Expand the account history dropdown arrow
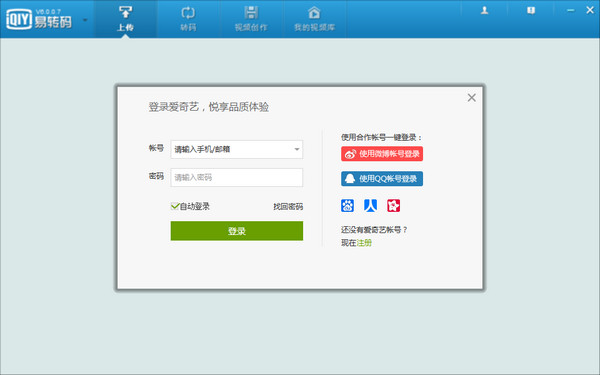 297,149
